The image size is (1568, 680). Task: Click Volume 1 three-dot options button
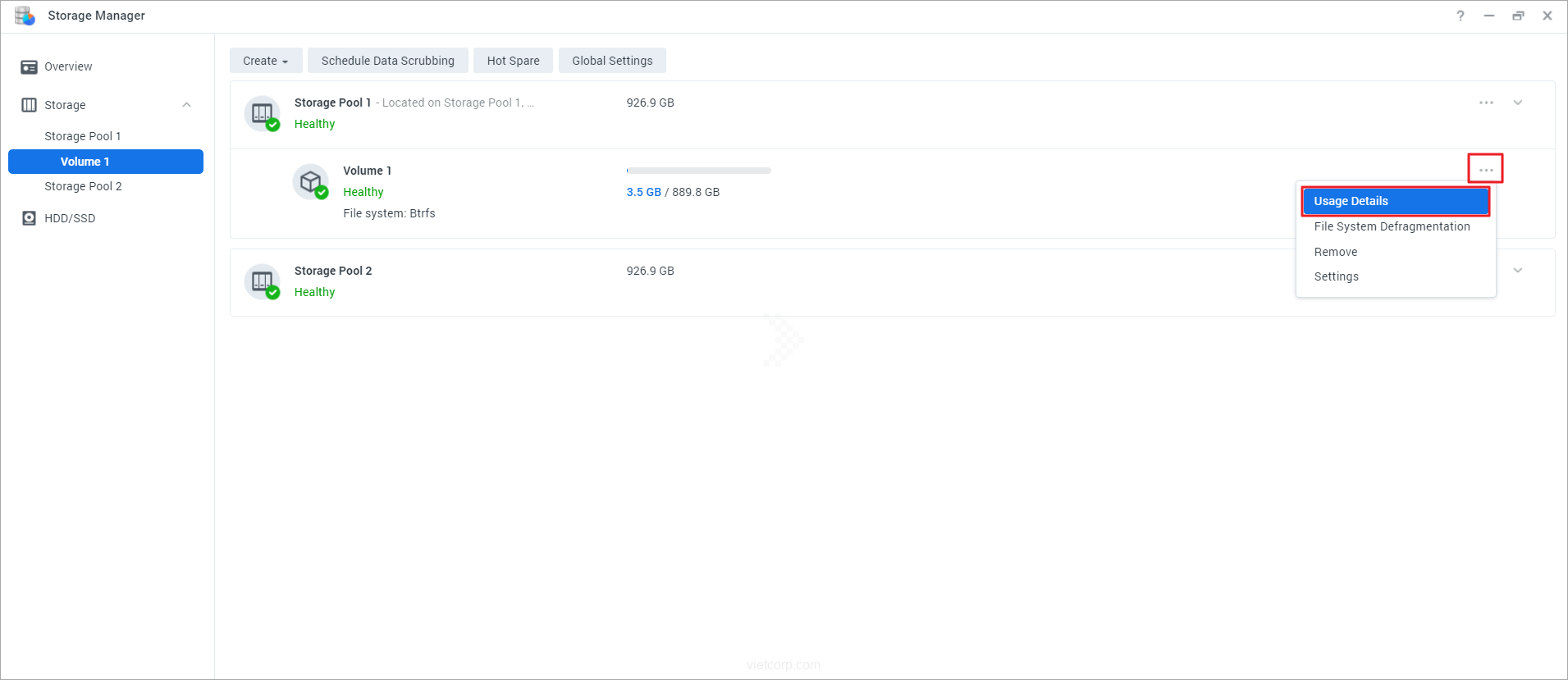[x=1486, y=170]
